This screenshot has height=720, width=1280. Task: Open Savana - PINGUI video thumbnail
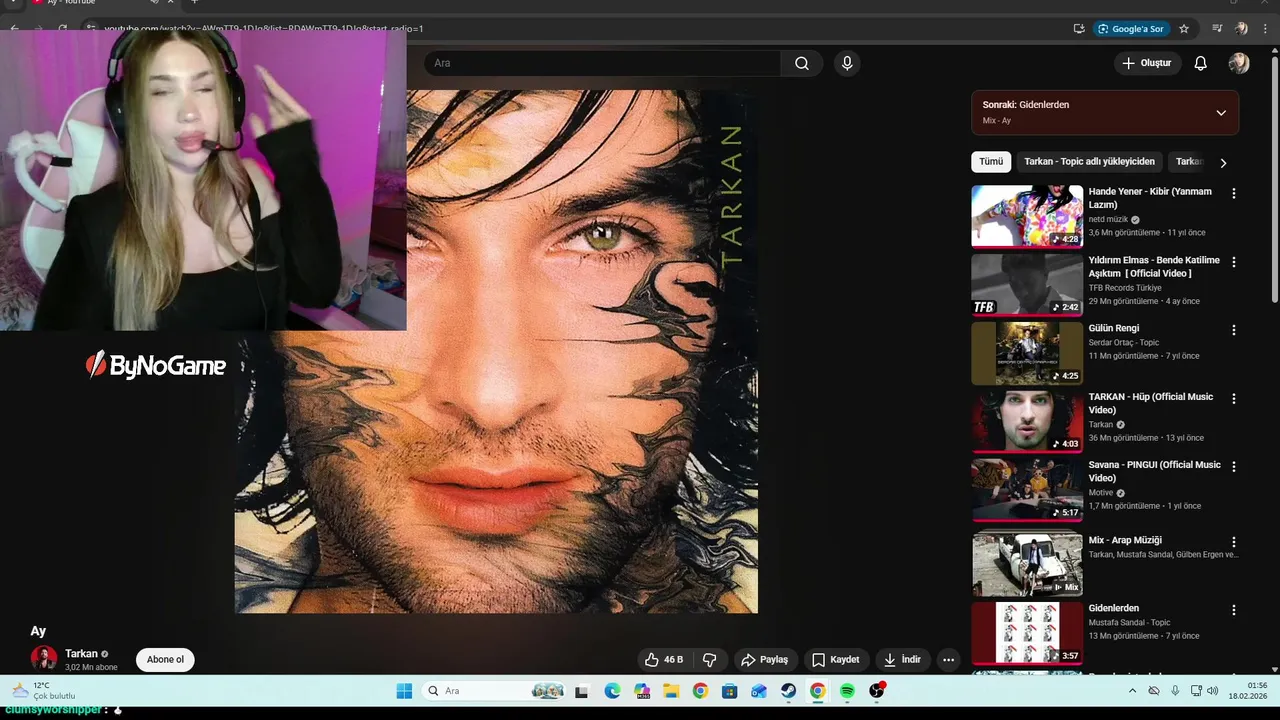[x=1027, y=490]
